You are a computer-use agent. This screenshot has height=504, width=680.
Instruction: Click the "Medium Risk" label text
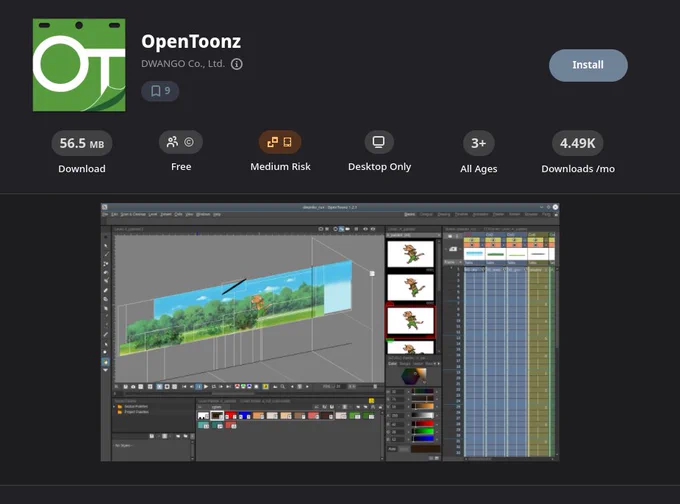(x=280, y=167)
